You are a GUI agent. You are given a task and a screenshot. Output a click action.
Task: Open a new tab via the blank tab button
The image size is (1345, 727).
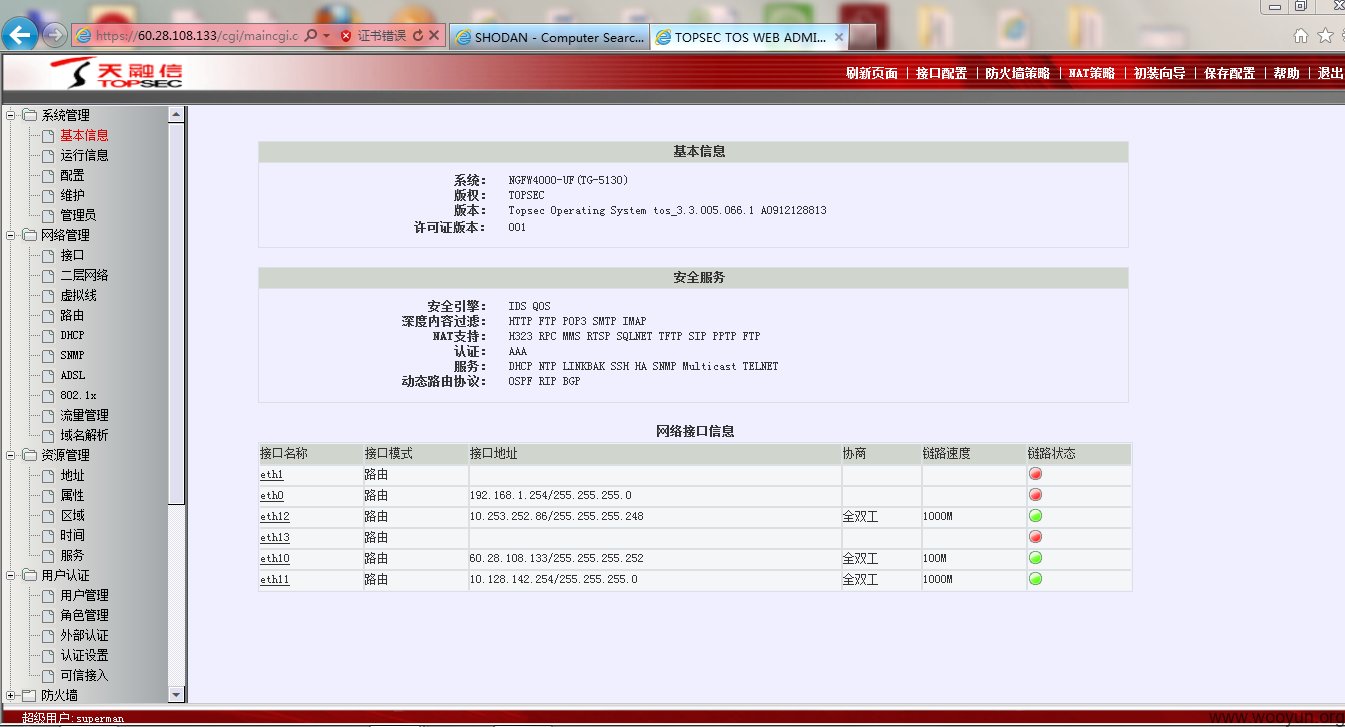[x=863, y=37]
